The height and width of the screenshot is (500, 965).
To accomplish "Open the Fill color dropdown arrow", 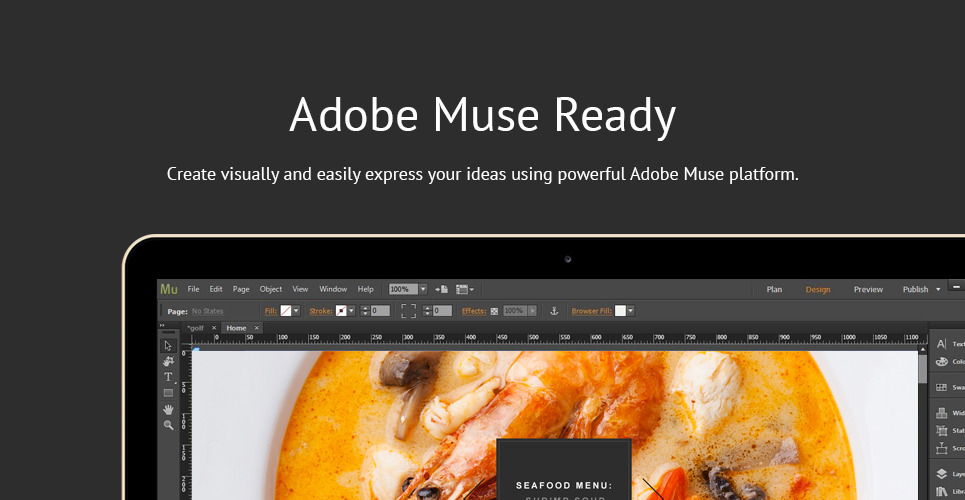I will pos(296,311).
